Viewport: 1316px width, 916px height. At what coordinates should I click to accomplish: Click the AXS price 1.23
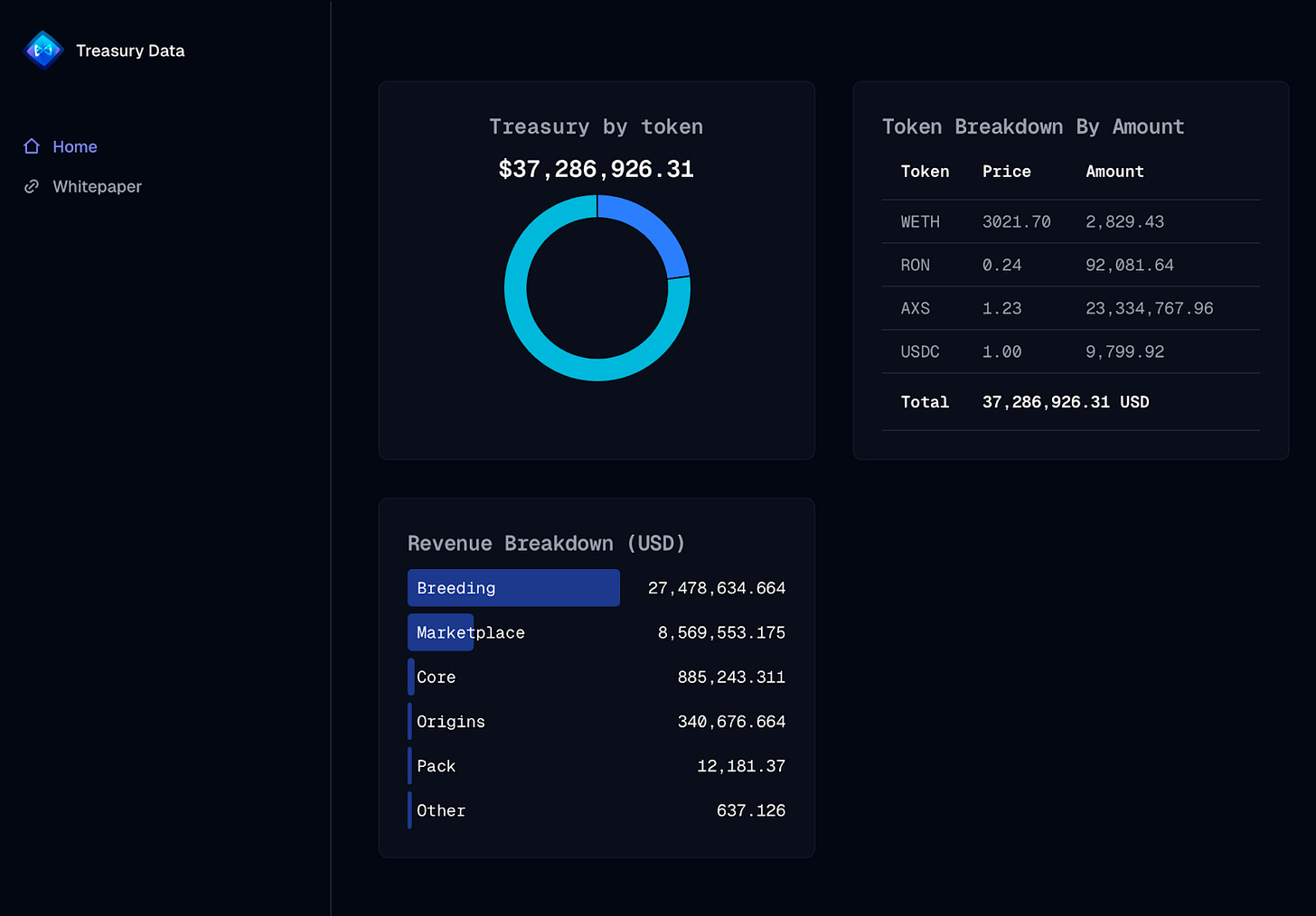[1002, 308]
